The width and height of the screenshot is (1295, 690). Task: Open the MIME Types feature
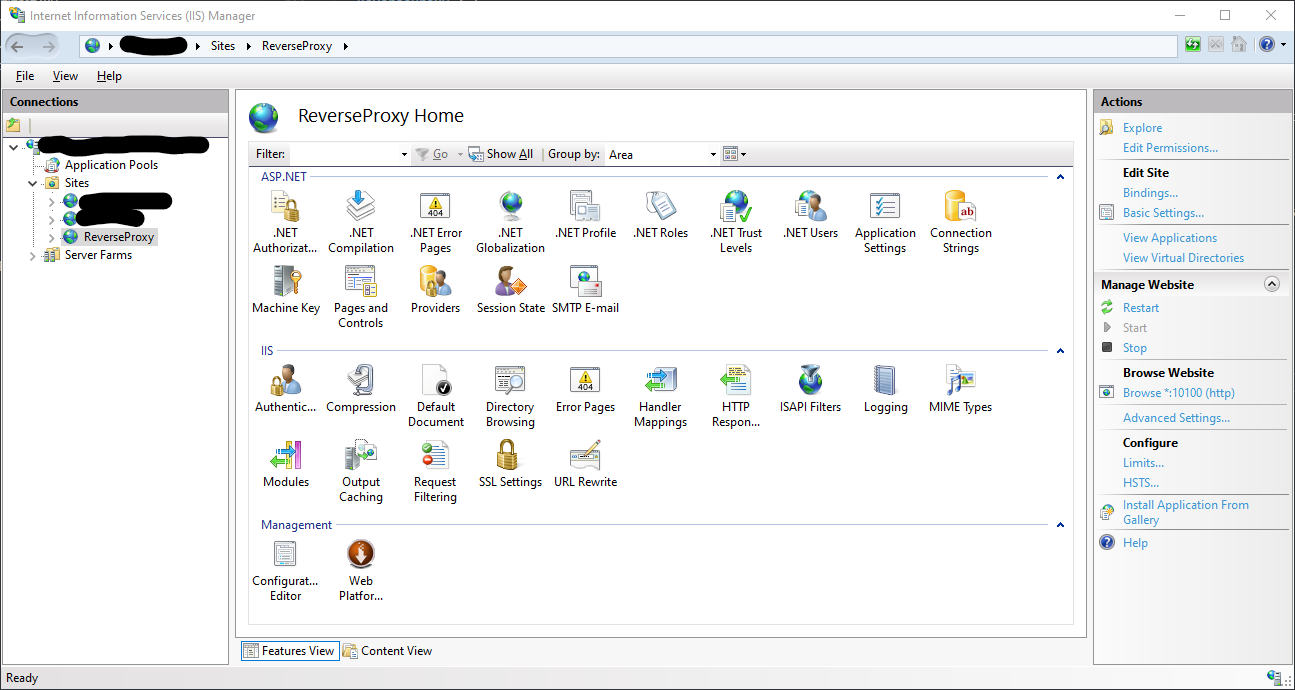point(960,390)
